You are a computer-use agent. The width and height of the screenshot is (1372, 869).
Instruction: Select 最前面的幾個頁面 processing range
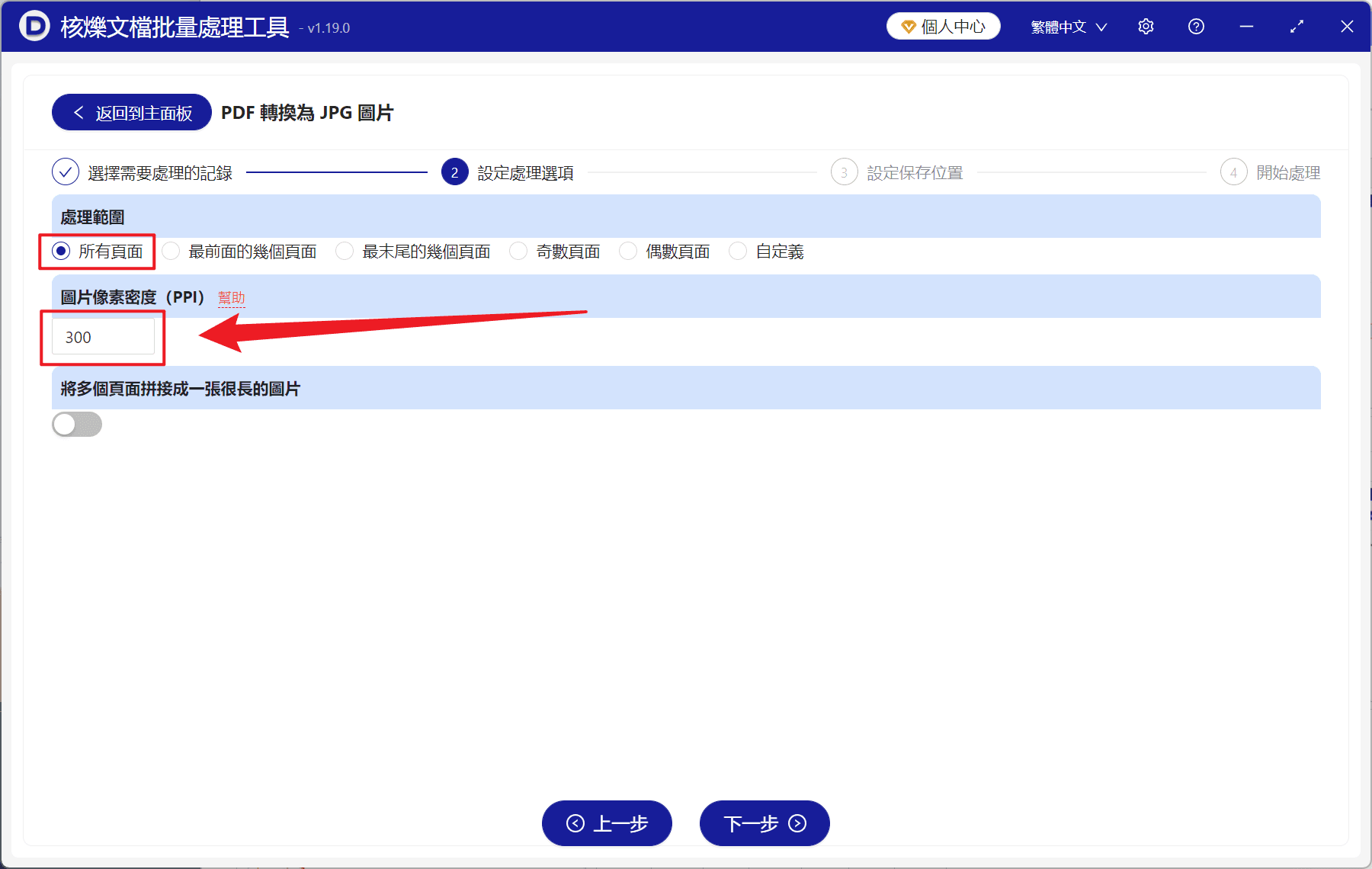pos(170,251)
